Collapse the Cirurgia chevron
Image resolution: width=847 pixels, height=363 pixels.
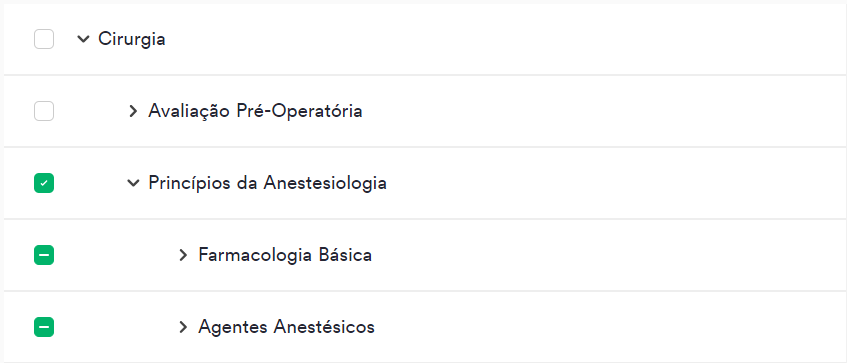[x=83, y=39]
